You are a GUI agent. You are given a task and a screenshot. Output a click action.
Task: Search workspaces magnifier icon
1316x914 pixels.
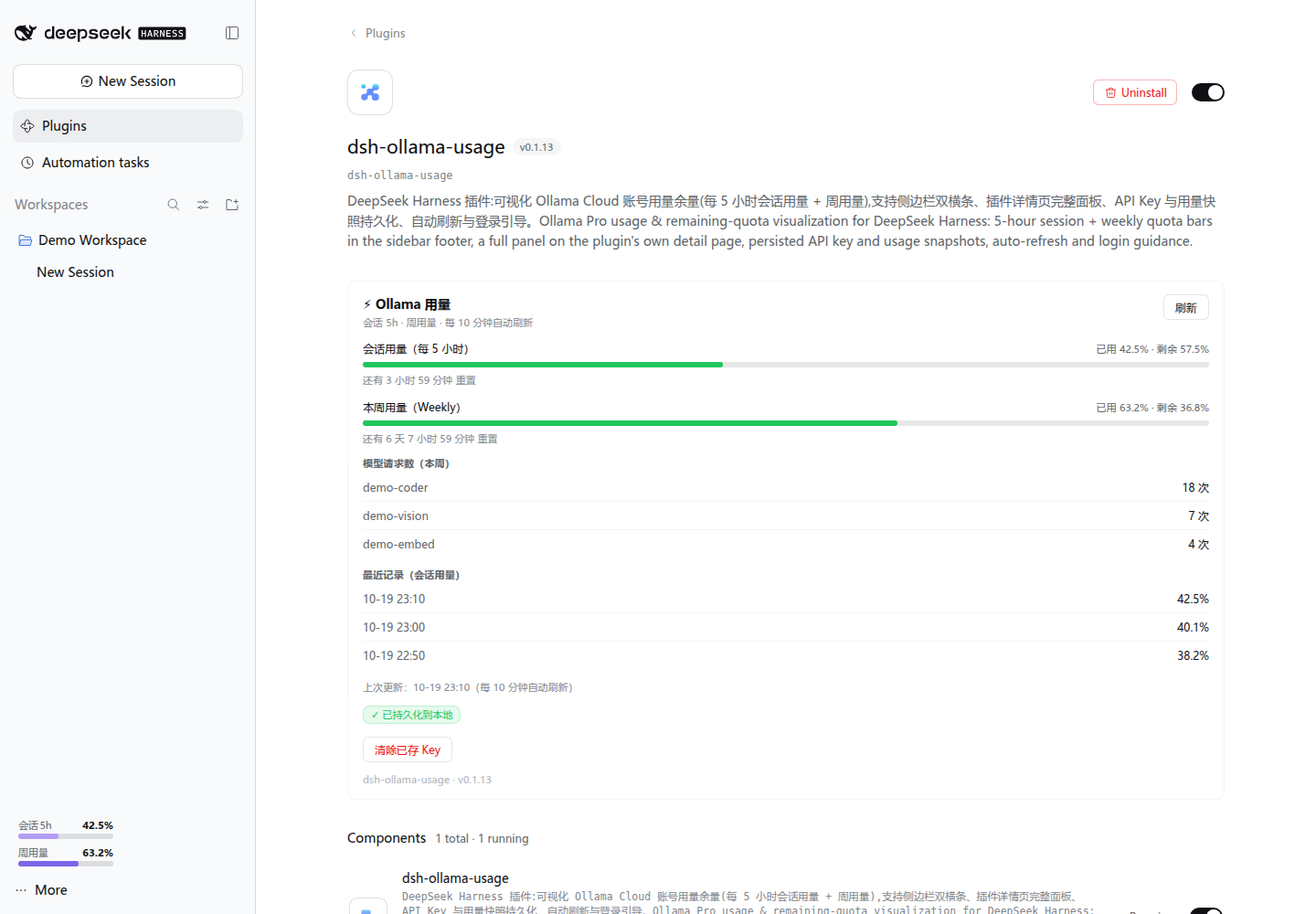(x=174, y=205)
